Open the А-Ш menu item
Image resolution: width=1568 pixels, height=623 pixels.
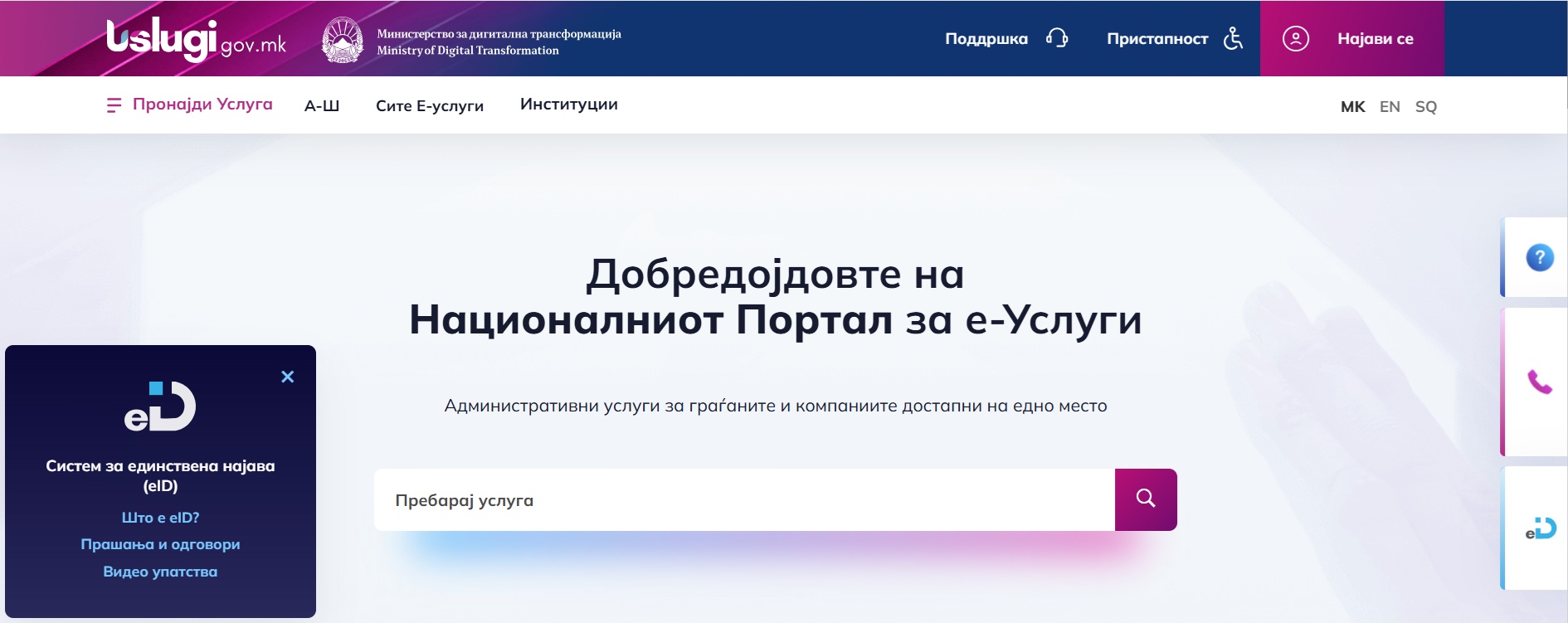(x=322, y=105)
